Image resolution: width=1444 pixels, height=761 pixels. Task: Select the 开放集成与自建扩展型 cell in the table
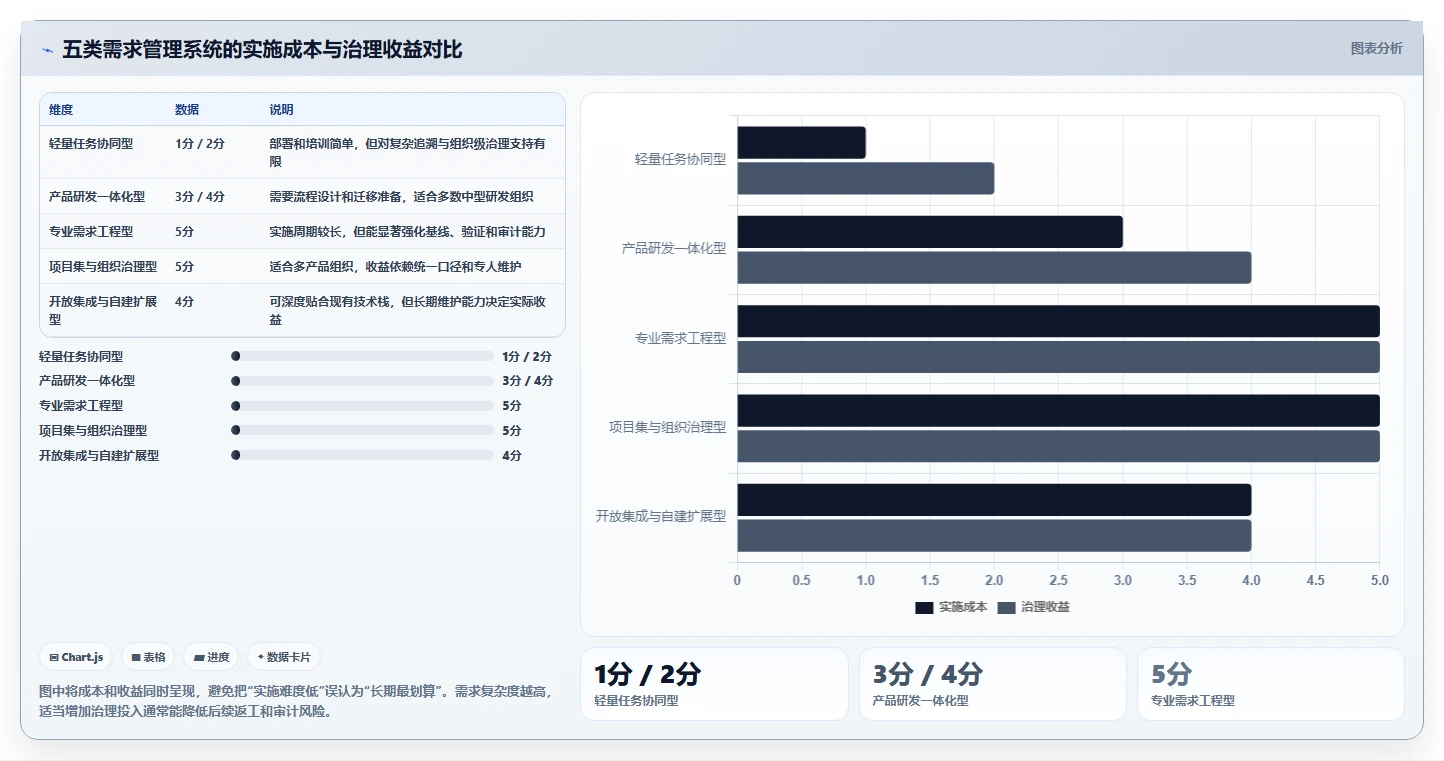coord(103,310)
